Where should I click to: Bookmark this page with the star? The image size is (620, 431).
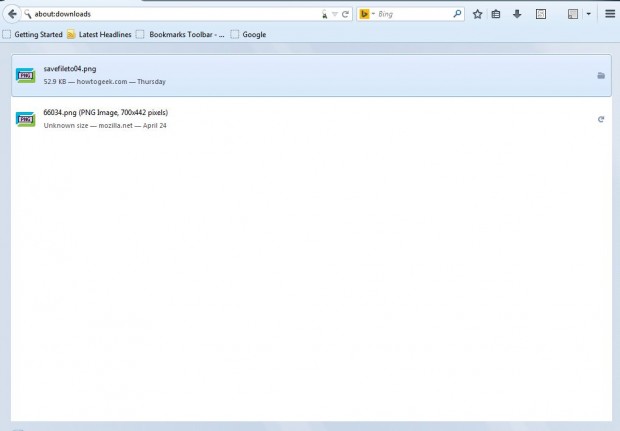coord(477,14)
